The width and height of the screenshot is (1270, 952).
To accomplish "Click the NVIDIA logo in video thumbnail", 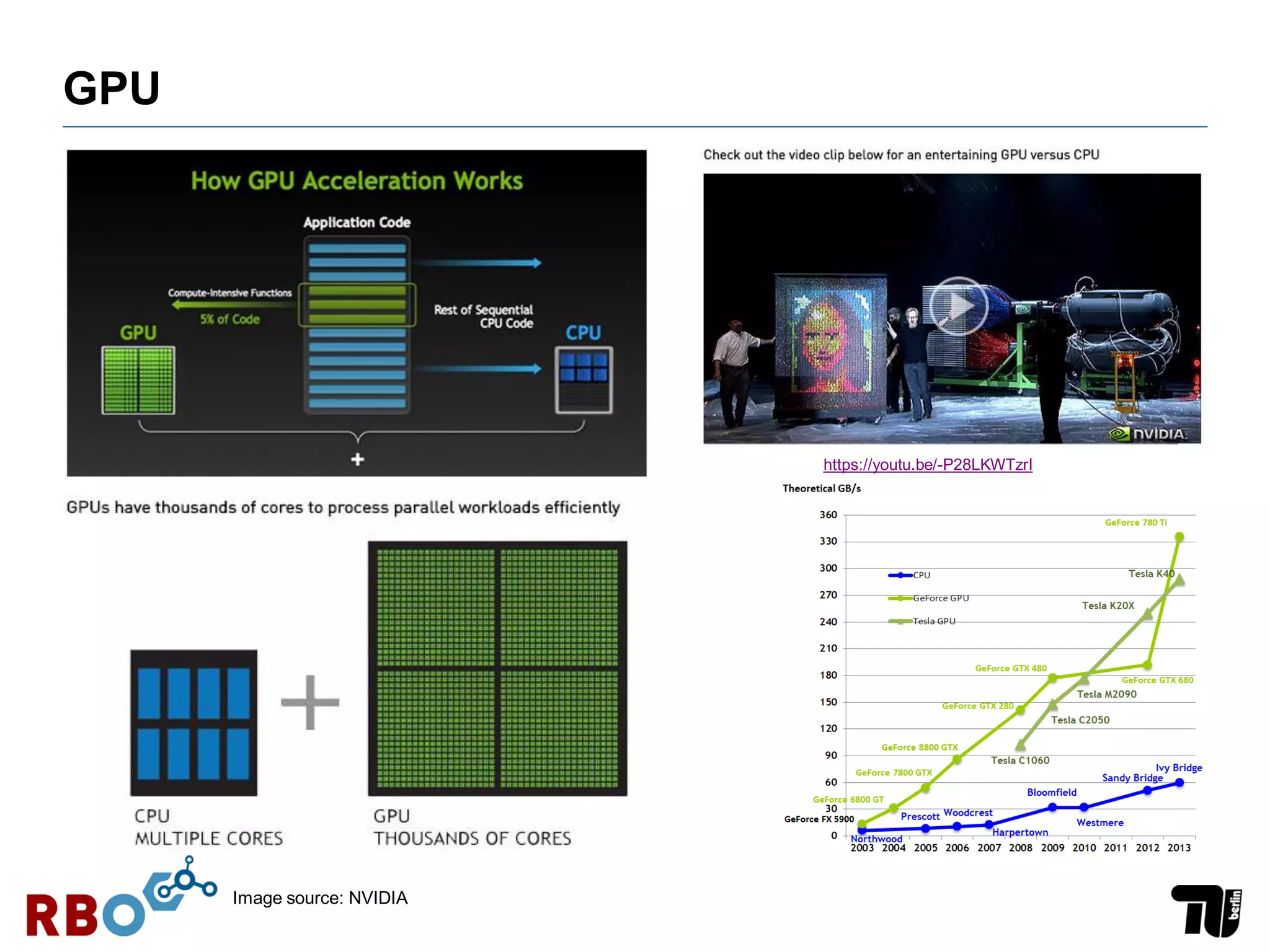I will coord(1147,434).
